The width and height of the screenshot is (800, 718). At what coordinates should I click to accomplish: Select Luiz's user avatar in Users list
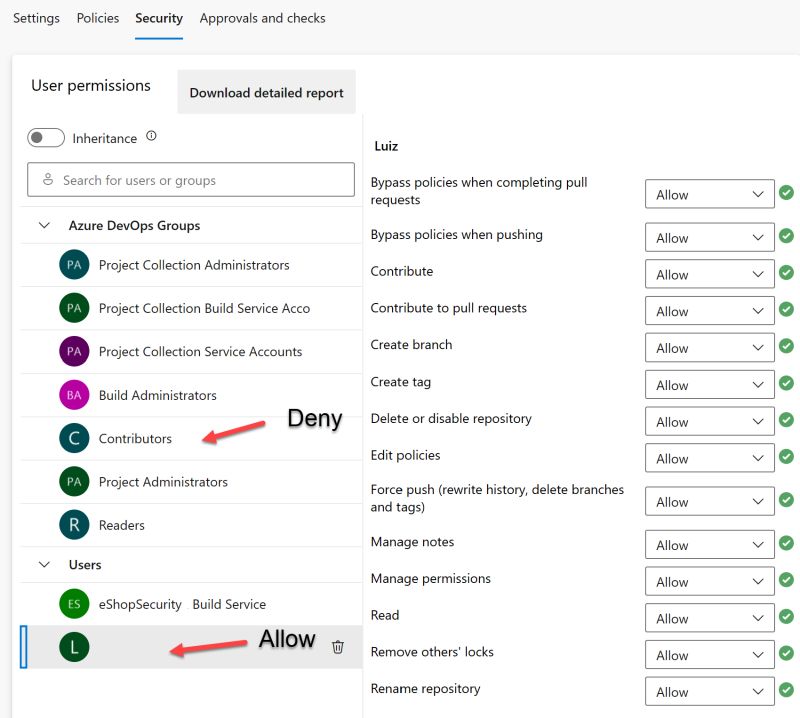(x=73, y=646)
